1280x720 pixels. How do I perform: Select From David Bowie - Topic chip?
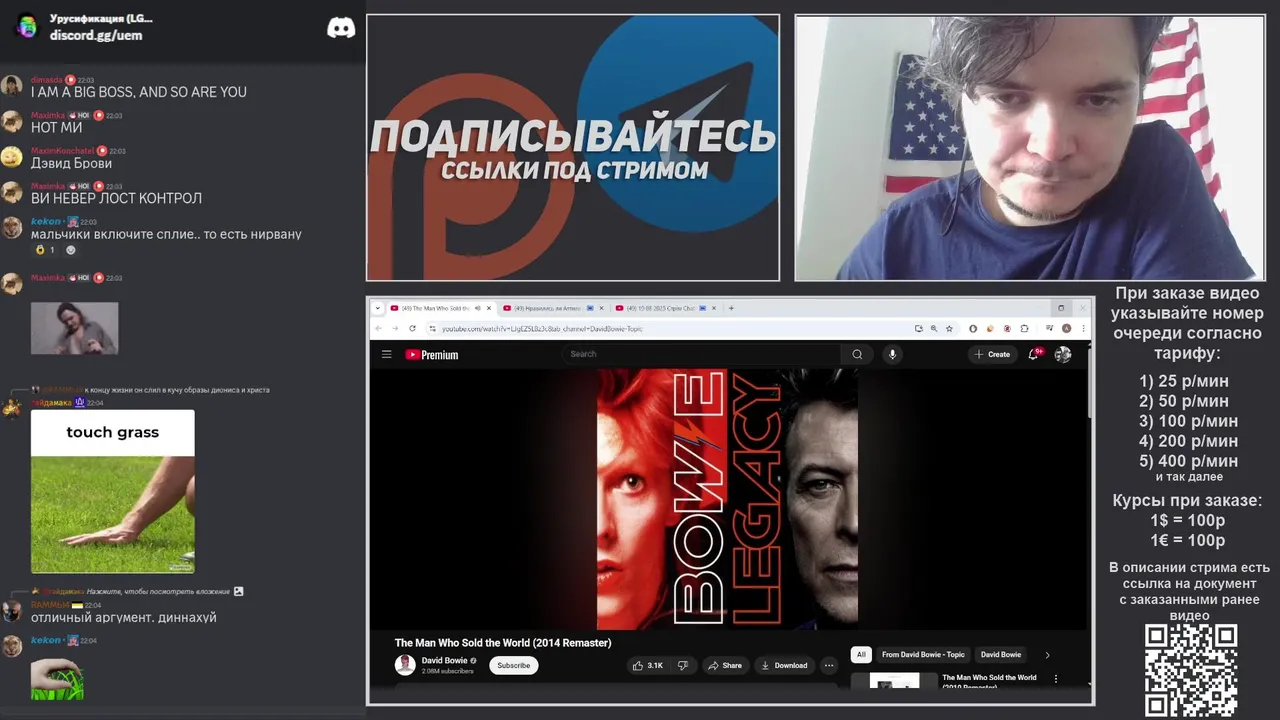[x=923, y=655]
